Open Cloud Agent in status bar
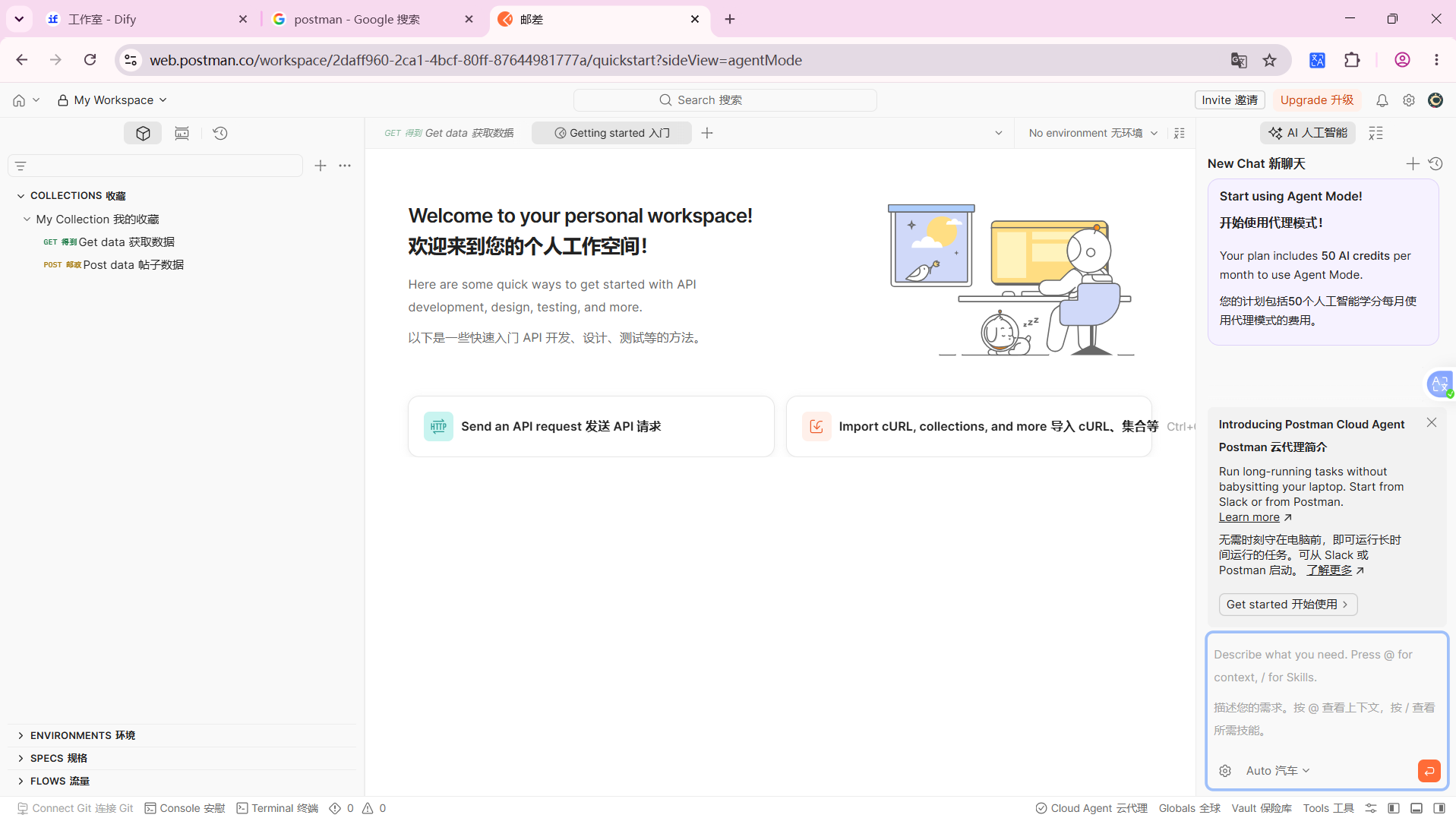 pyautogui.click(x=1091, y=808)
